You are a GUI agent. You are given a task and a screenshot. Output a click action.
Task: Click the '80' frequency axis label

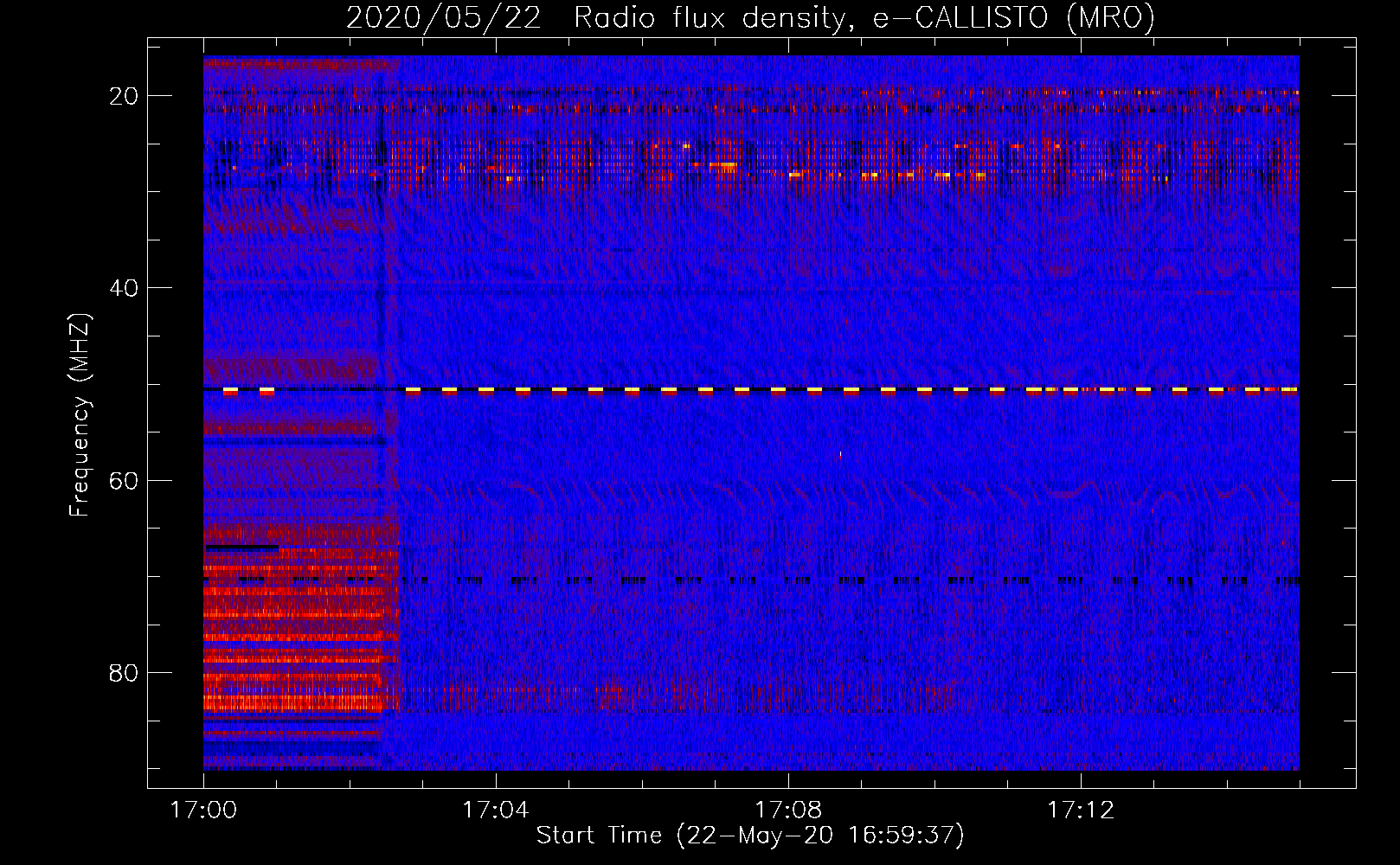124,672
